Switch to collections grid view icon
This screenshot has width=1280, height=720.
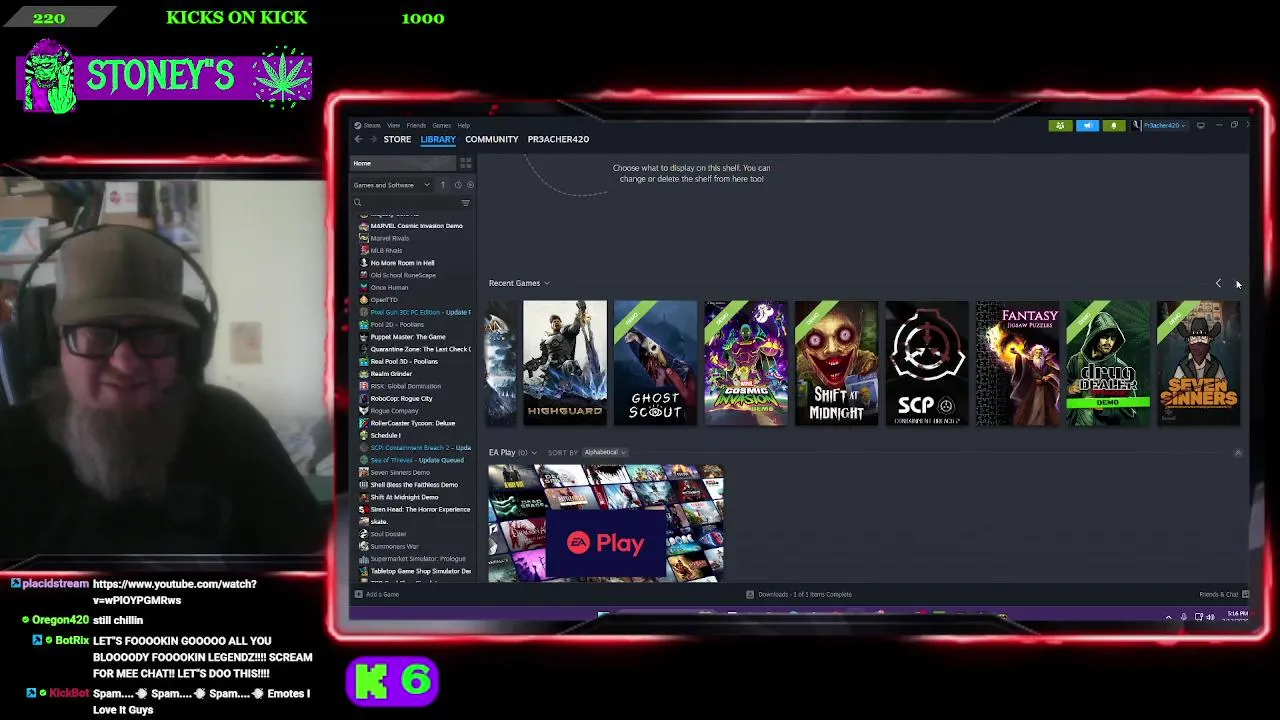[465, 163]
